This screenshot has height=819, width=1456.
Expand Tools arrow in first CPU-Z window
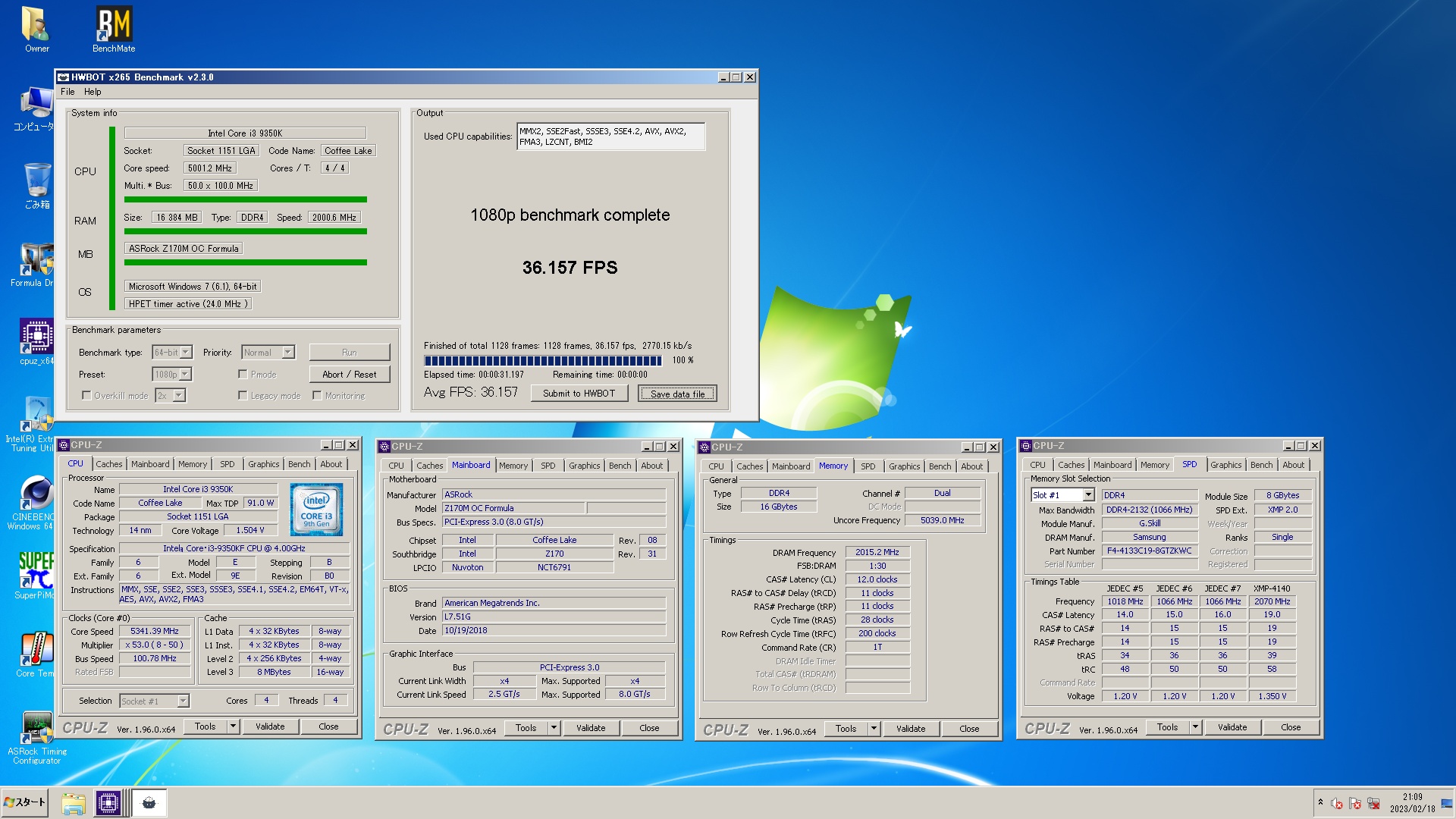233,726
